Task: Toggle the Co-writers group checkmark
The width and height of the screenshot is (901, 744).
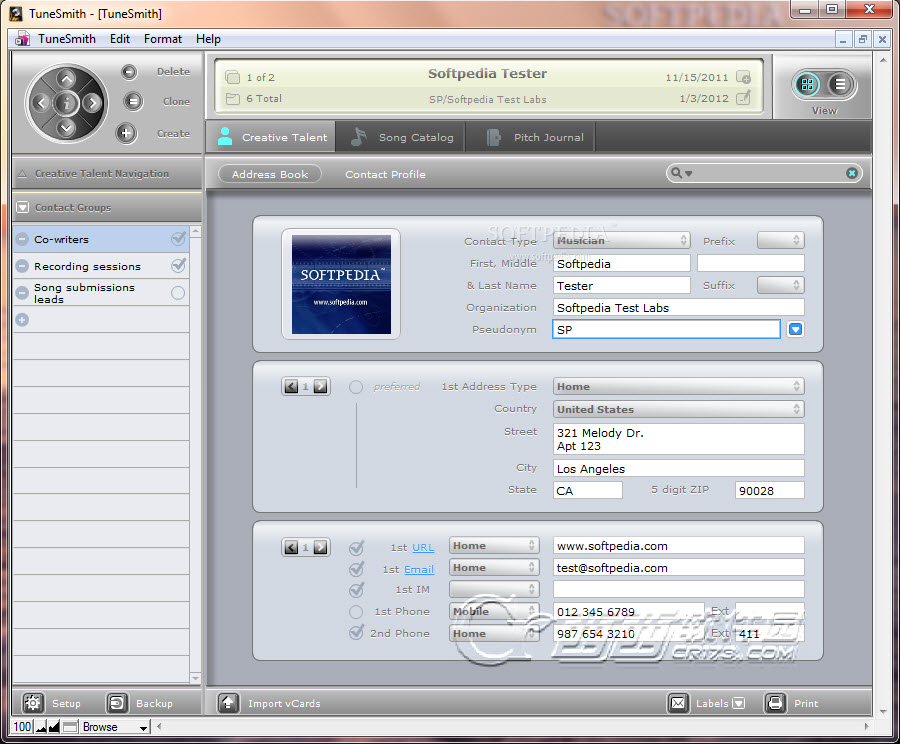Action: 178,238
